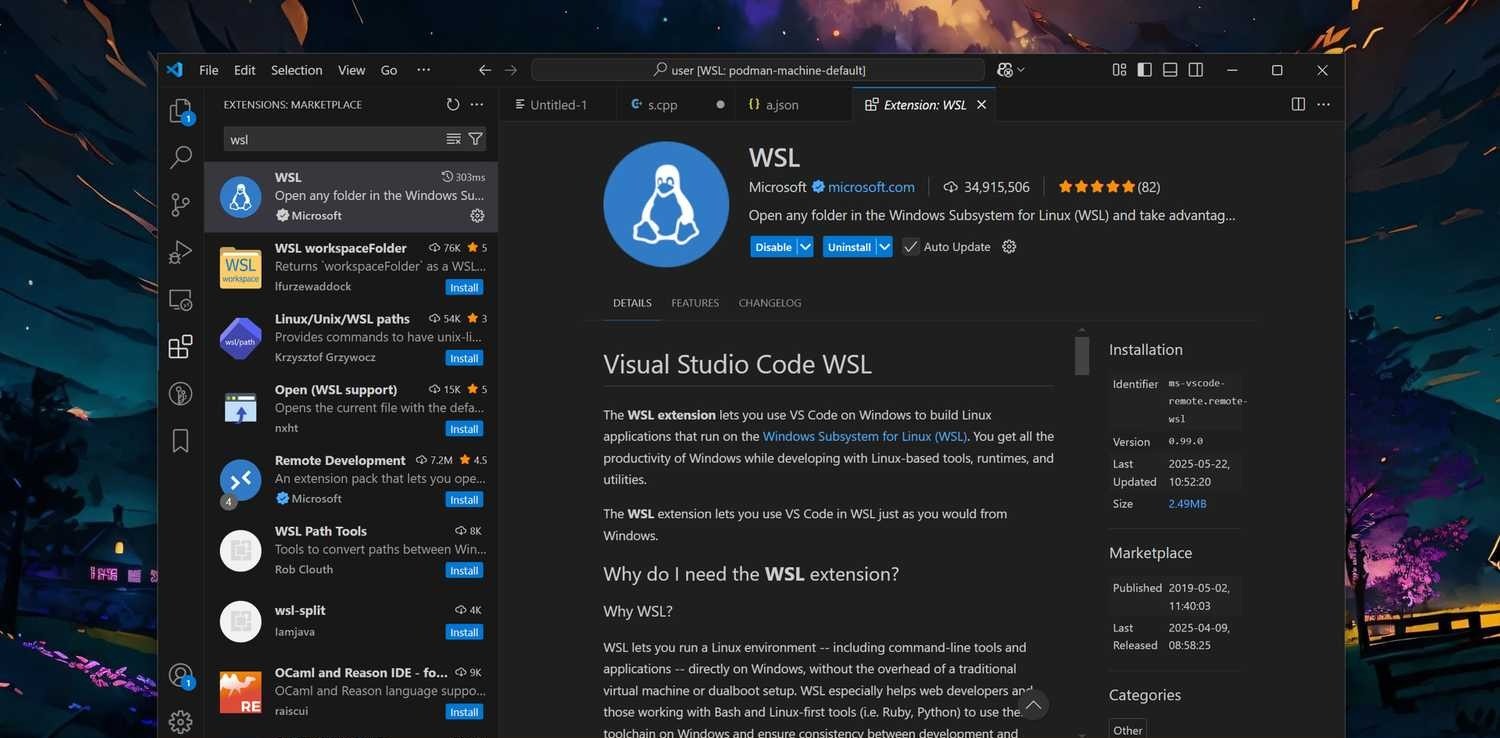Open manage gear on WSL list item
The width and height of the screenshot is (1500, 738).
[x=477, y=215]
